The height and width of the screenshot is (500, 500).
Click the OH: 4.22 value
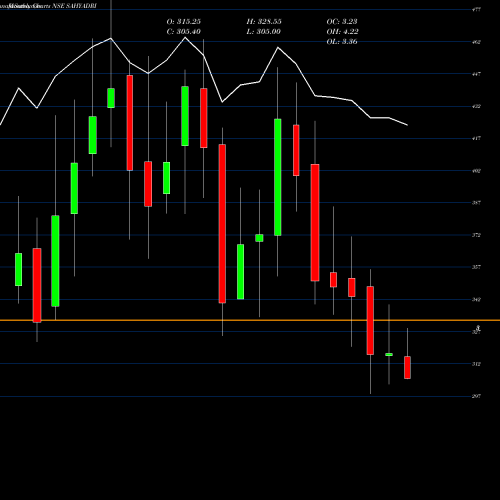343,32
